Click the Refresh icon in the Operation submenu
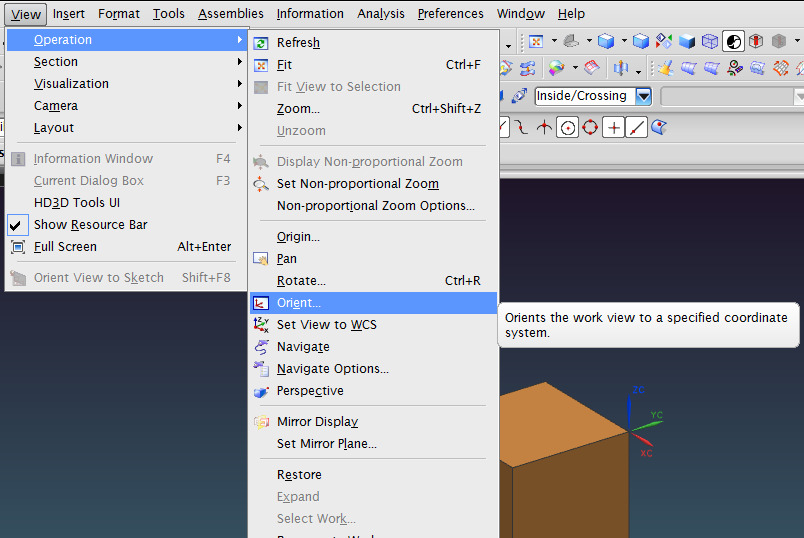The height and width of the screenshot is (538, 804). point(261,43)
